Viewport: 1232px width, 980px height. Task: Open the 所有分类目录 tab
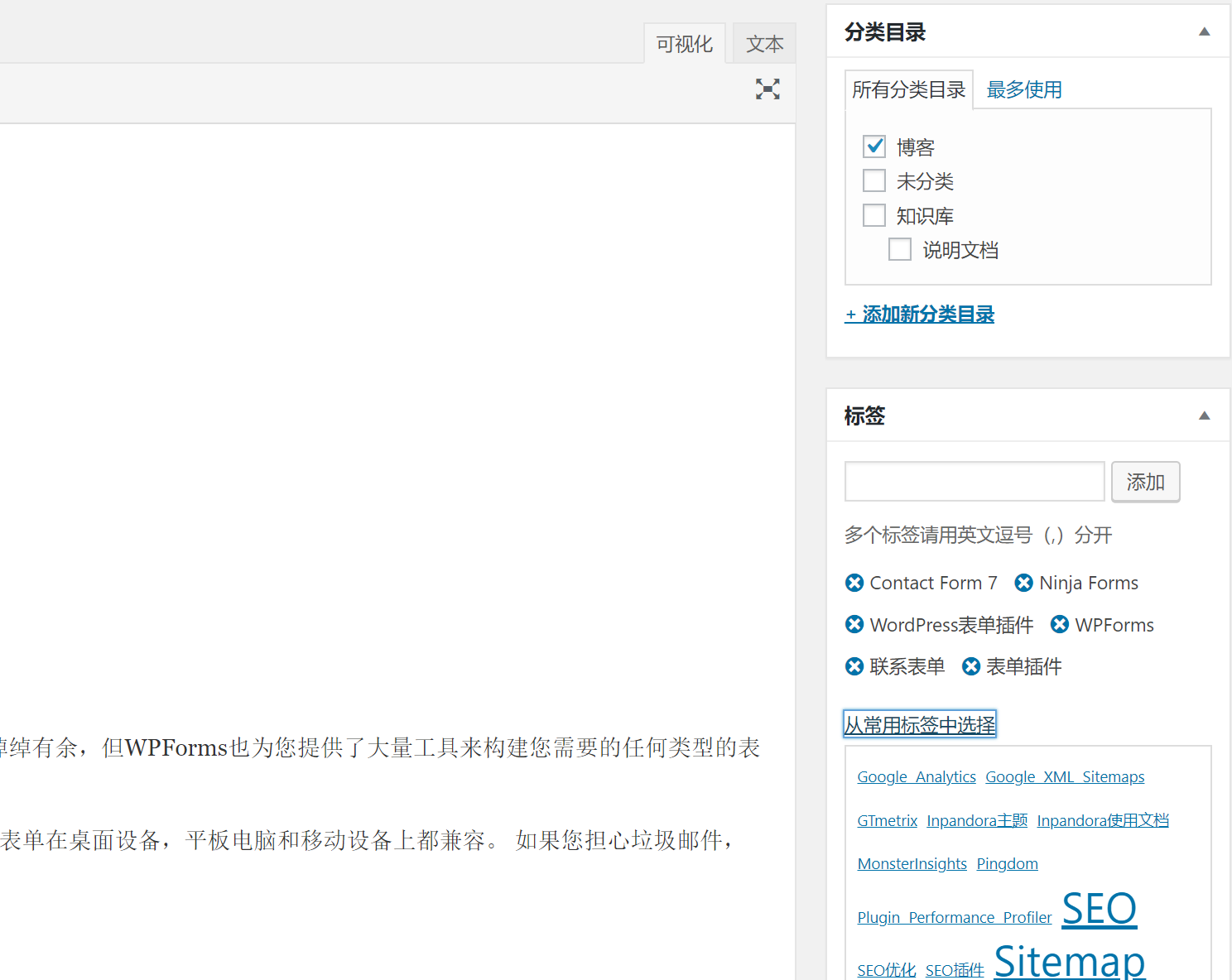tap(908, 89)
